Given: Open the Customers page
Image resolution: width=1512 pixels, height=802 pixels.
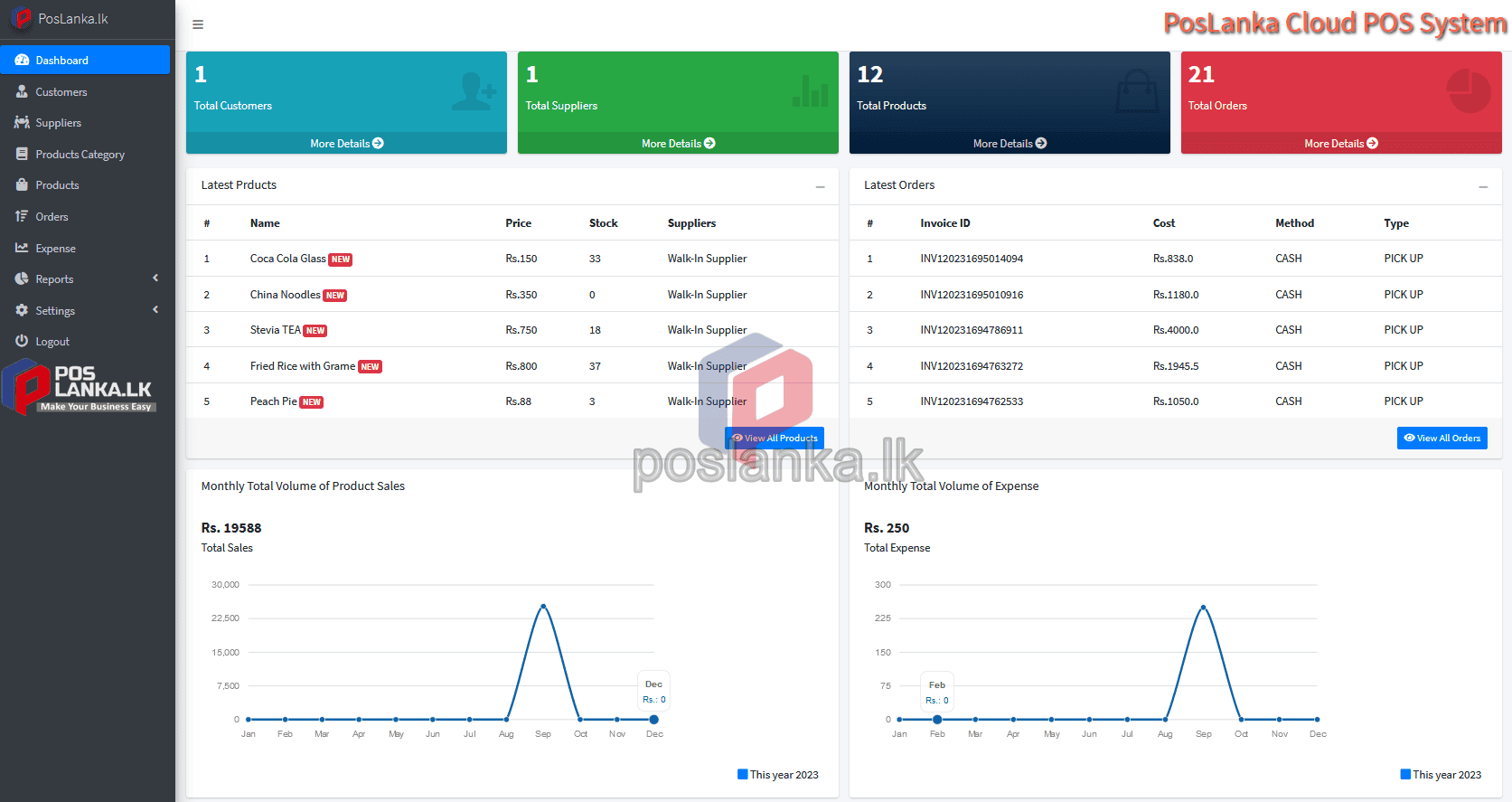Looking at the screenshot, I should pyautogui.click(x=85, y=91).
